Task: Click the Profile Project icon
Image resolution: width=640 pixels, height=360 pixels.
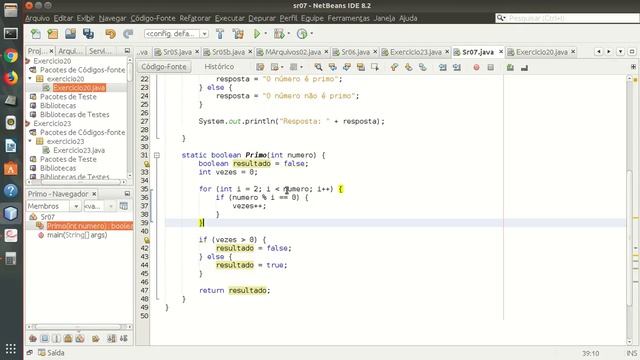Action: click(x=302, y=34)
